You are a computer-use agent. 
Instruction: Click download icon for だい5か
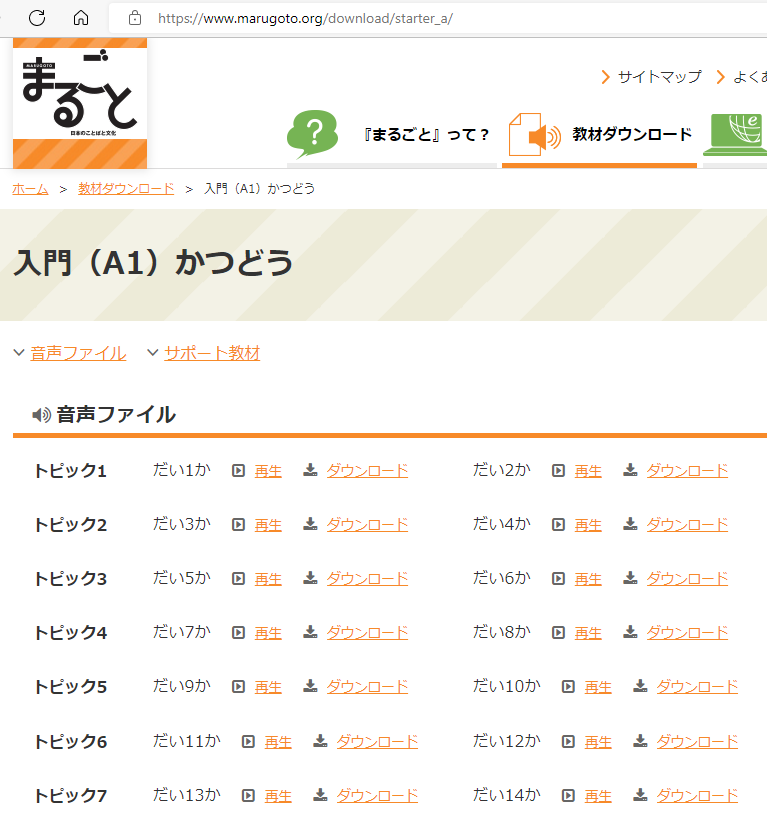click(310, 578)
